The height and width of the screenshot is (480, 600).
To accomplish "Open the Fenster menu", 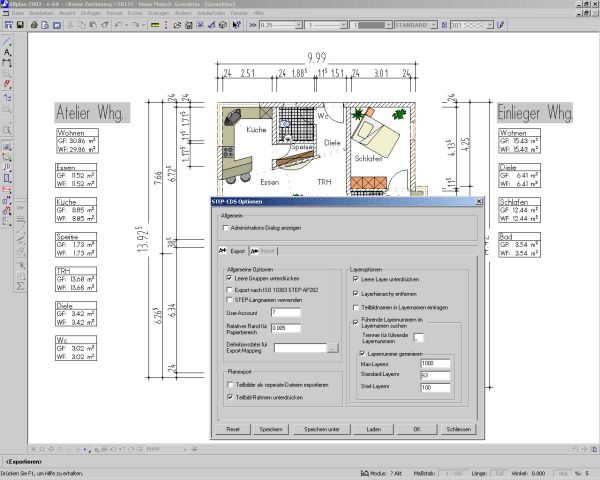I will point(239,13).
